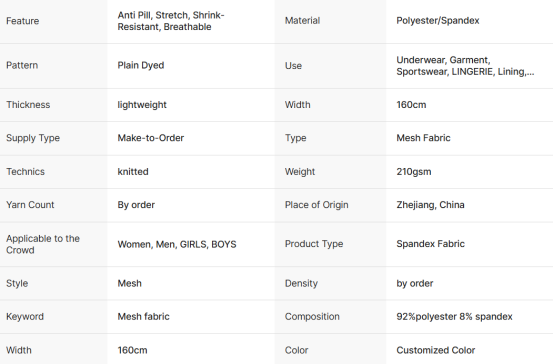Click the truncated Use value ending with ellipsis
The width and height of the screenshot is (554, 364).
click(x=465, y=66)
